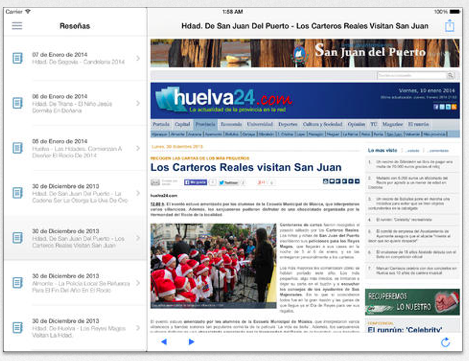The image size is (469, 361).
Task: Click the webpage search input field
Action: [x=412, y=76]
